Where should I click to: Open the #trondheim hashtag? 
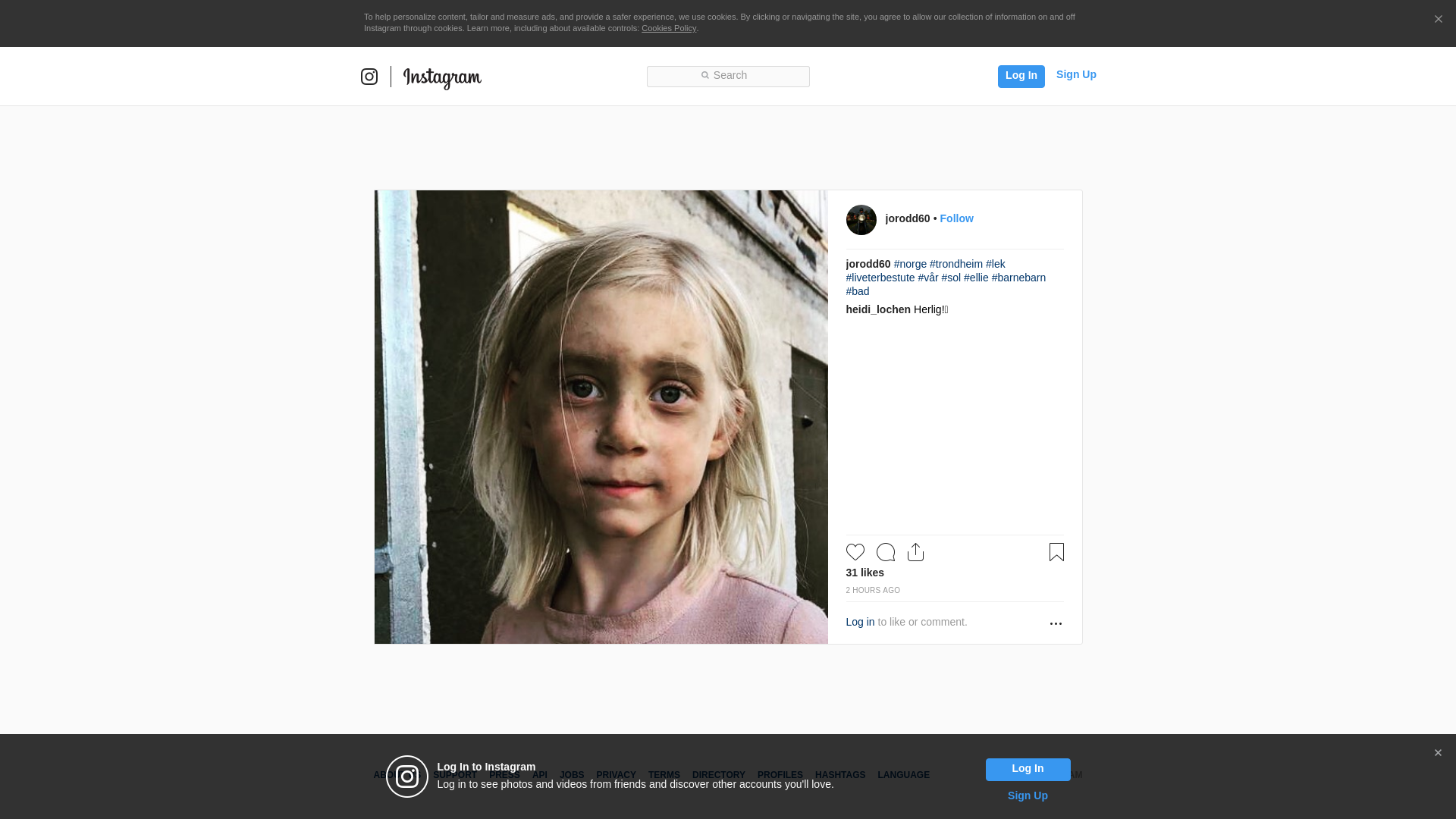click(x=955, y=264)
